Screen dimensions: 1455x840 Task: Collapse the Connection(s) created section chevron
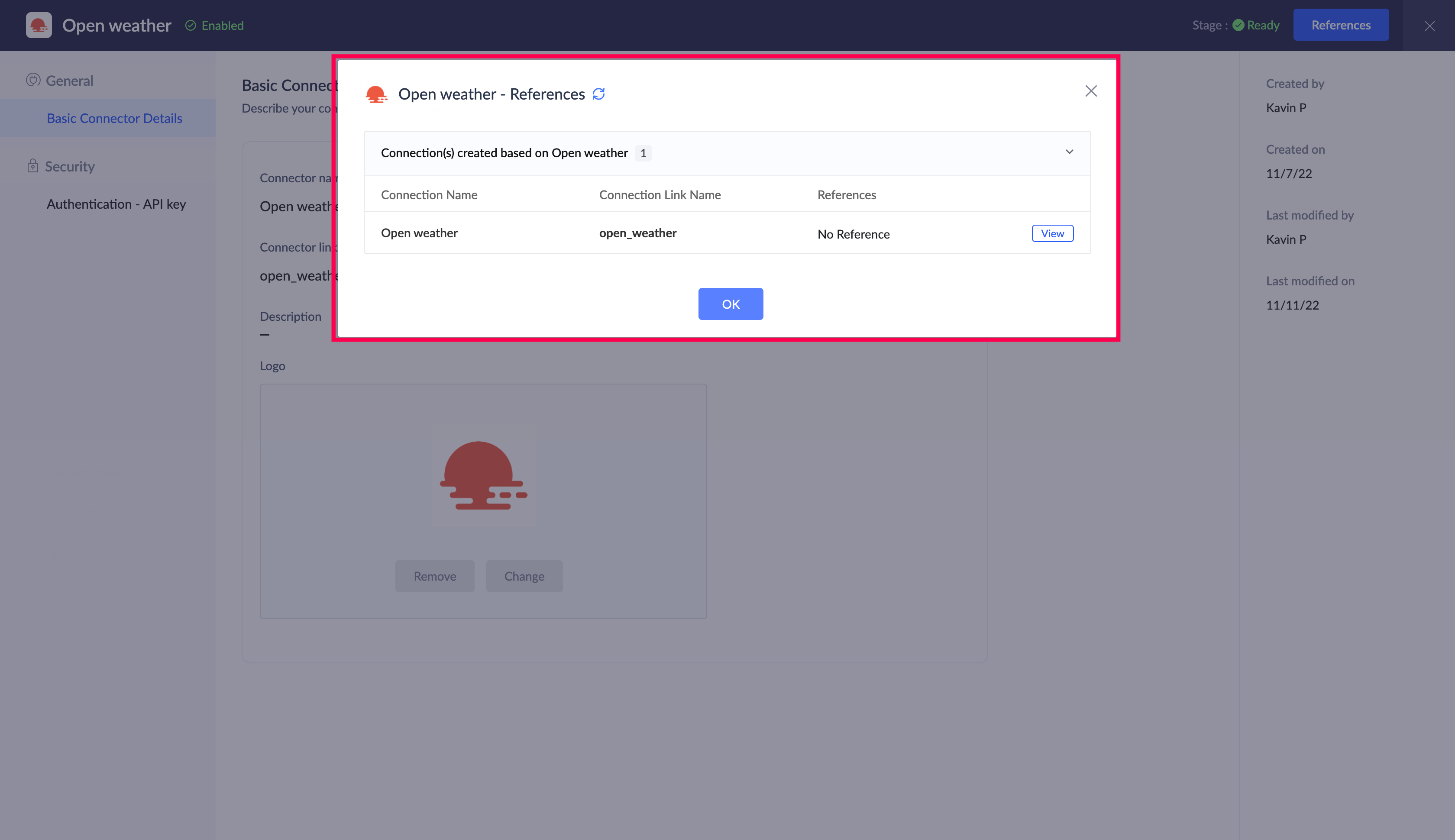click(x=1069, y=152)
